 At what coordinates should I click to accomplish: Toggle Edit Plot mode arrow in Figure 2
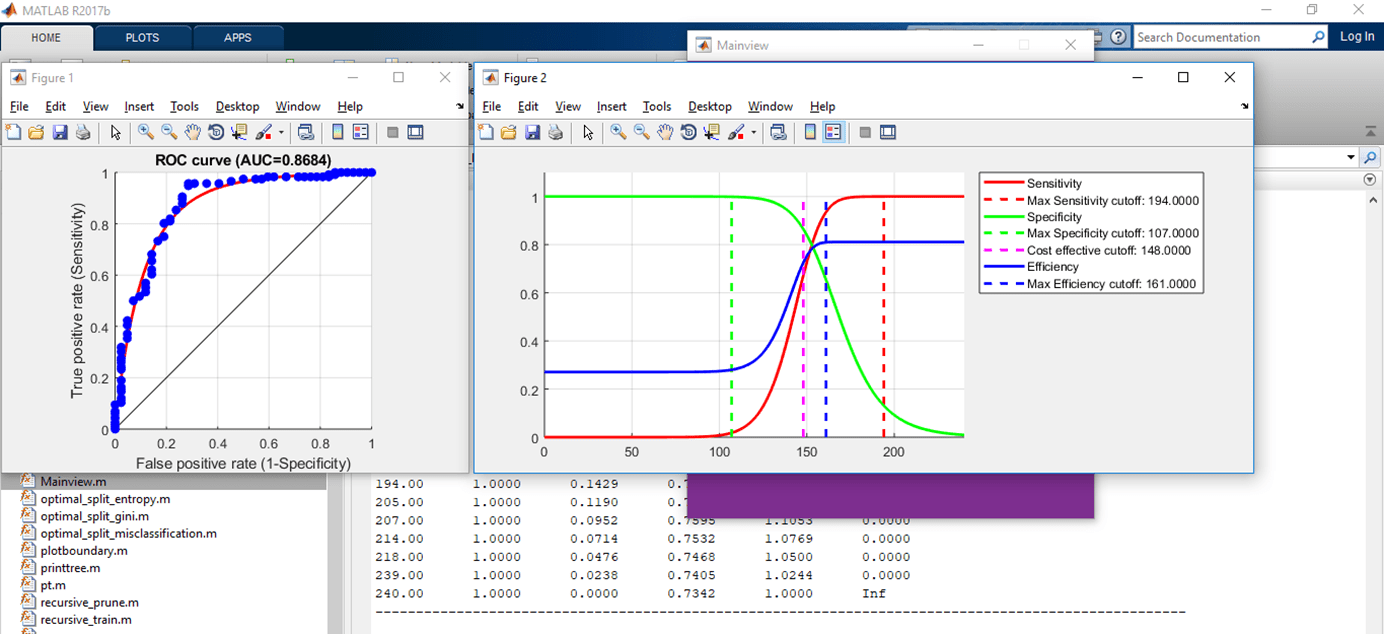coord(587,131)
